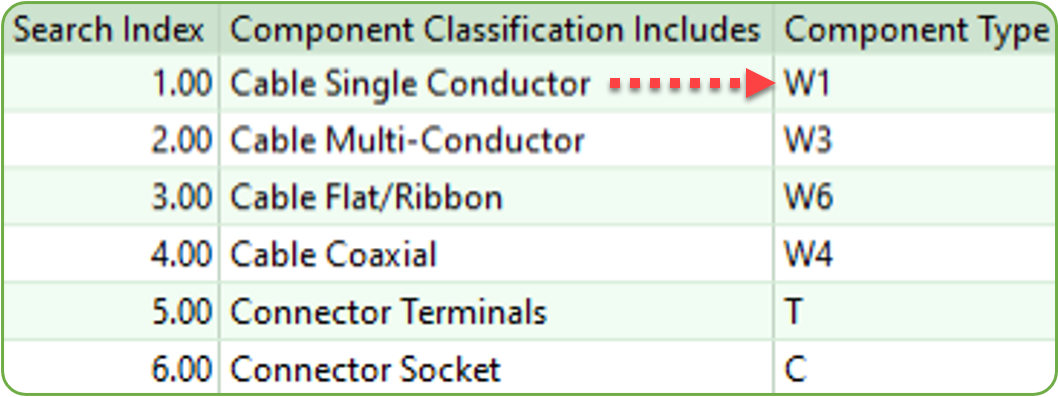1058x397 pixels.
Task: Click the C component type cell
Action: pyautogui.click(x=914, y=368)
